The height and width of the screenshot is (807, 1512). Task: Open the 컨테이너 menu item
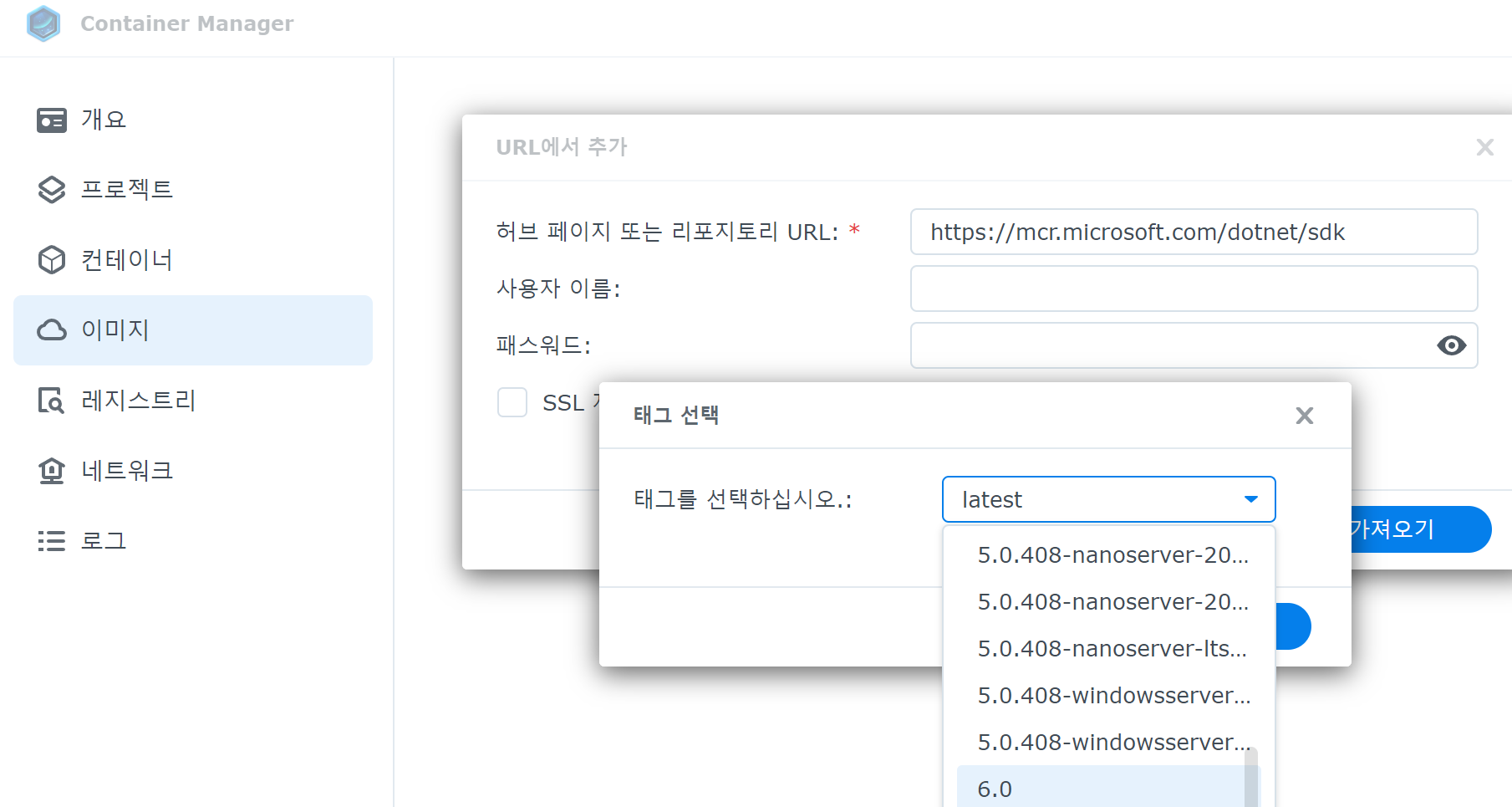(193, 260)
